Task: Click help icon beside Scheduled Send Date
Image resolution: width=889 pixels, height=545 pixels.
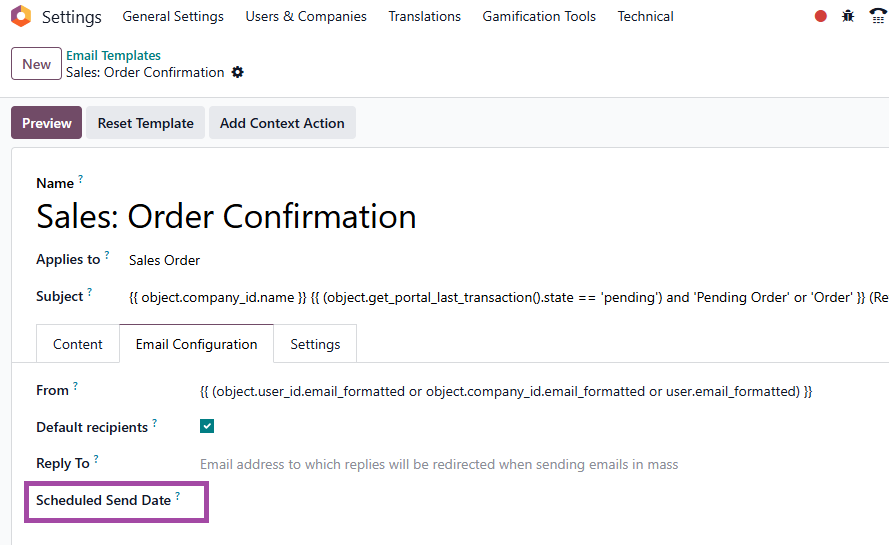Action: 177,496
